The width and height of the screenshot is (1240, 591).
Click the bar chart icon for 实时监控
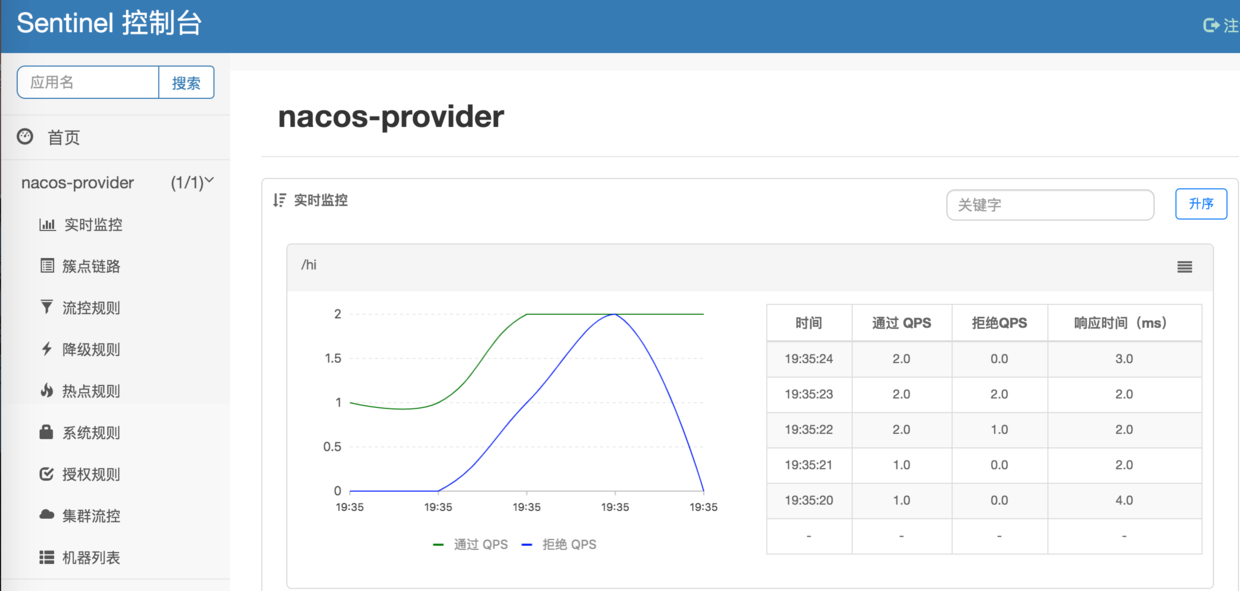pos(47,225)
